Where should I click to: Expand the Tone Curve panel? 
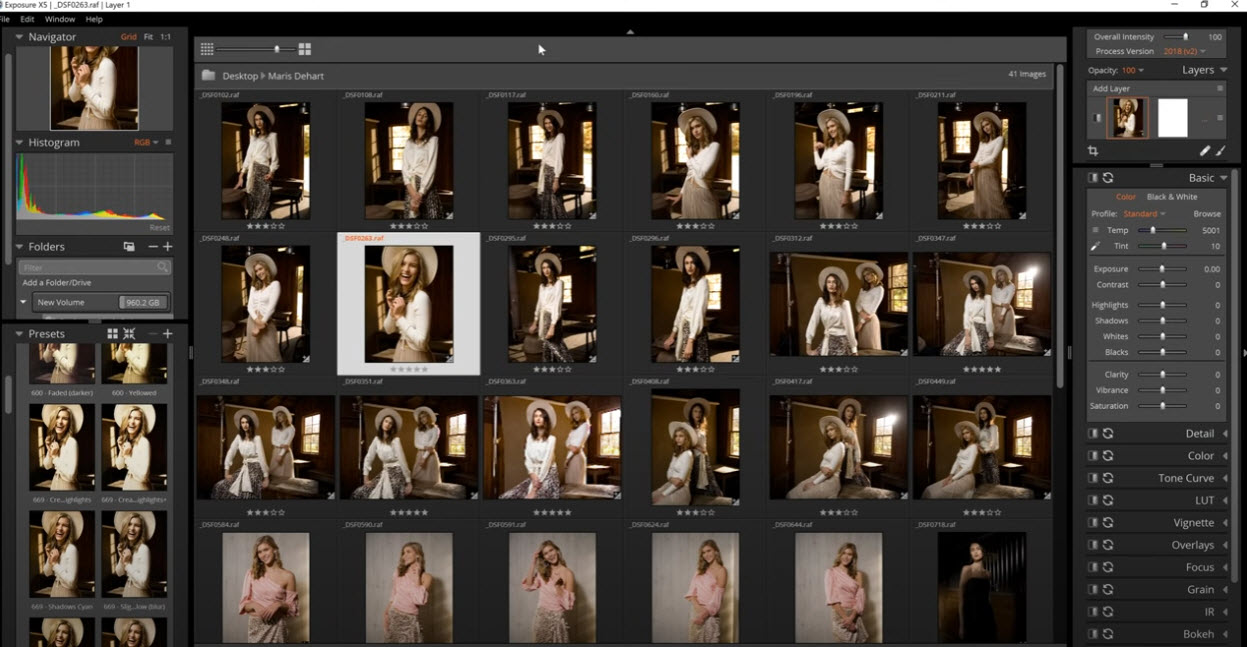(x=1224, y=478)
